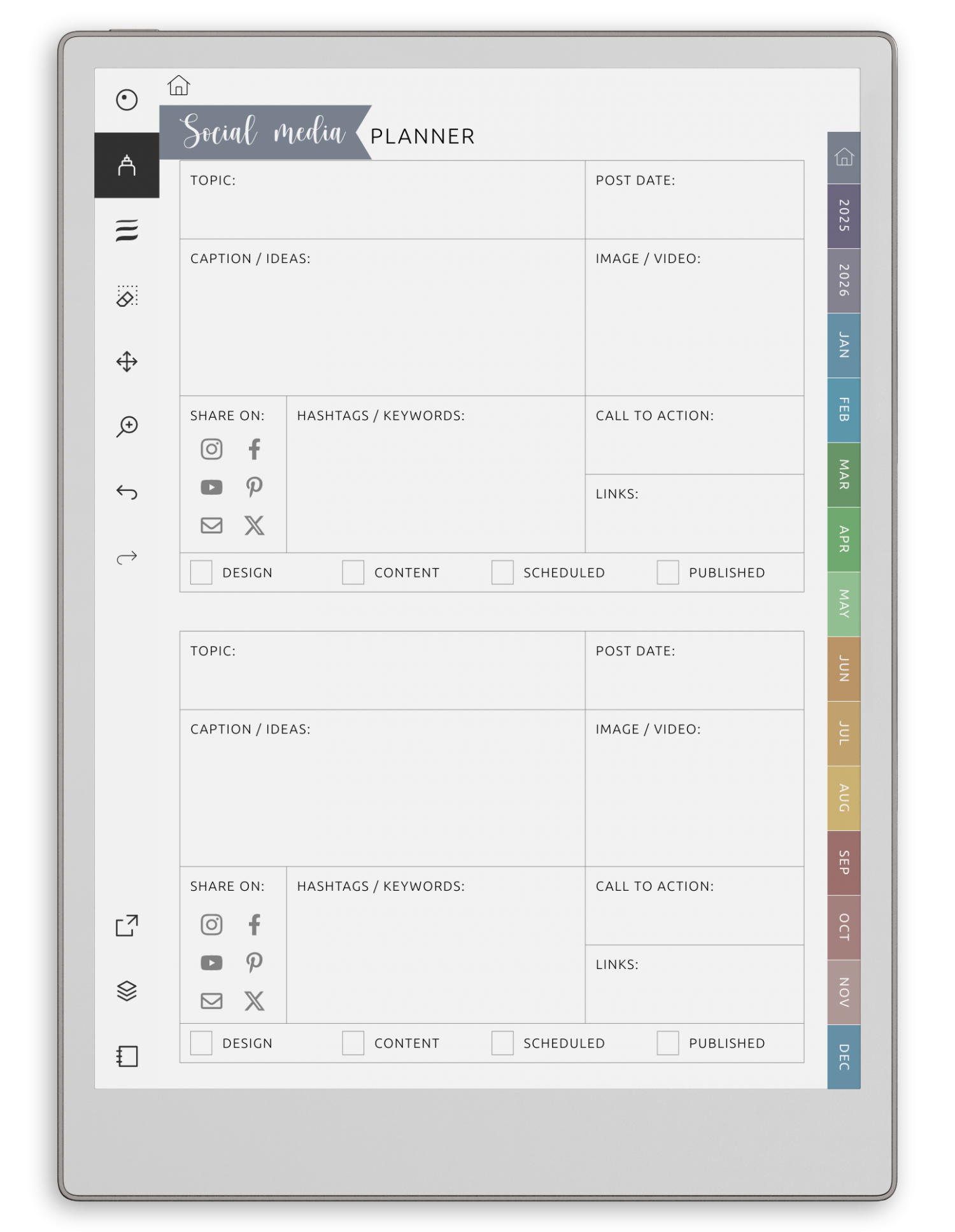Jump to the JUL tab

pyautogui.click(x=844, y=733)
